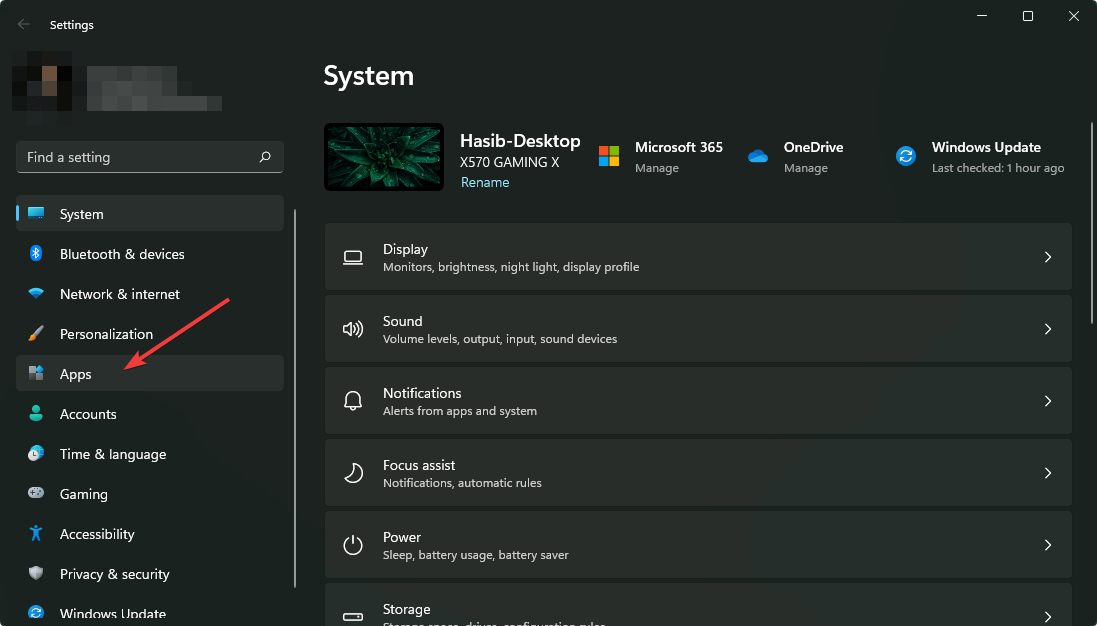Expand the Focus assist row chevron
Viewport: 1097px width, 626px height.
1047,473
